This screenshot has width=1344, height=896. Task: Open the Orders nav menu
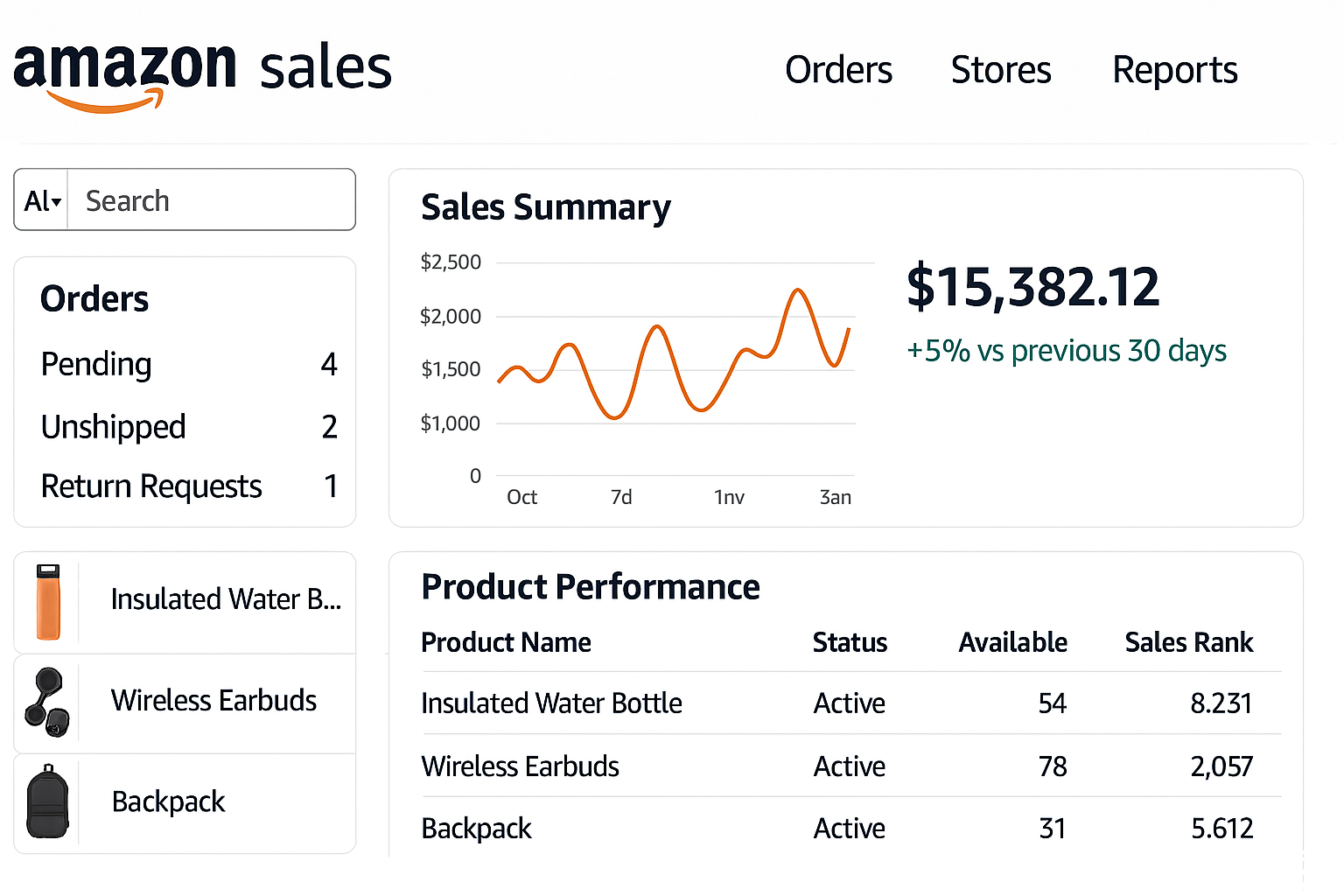(838, 70)
